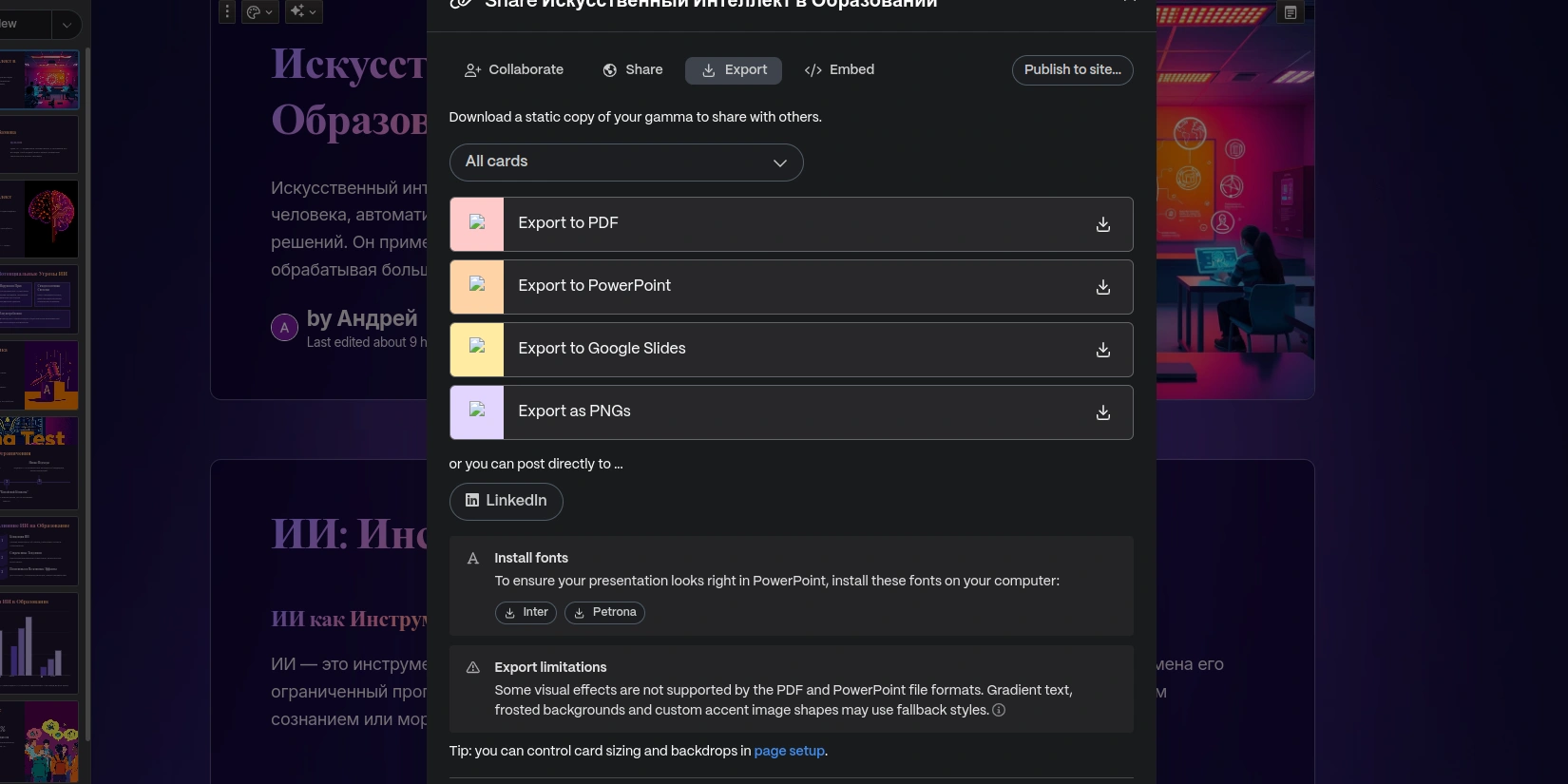Click the download icon on Export to PowerPoint row
The image size is (1568, 784).
pyautogui.click(x=1102, y=287)
